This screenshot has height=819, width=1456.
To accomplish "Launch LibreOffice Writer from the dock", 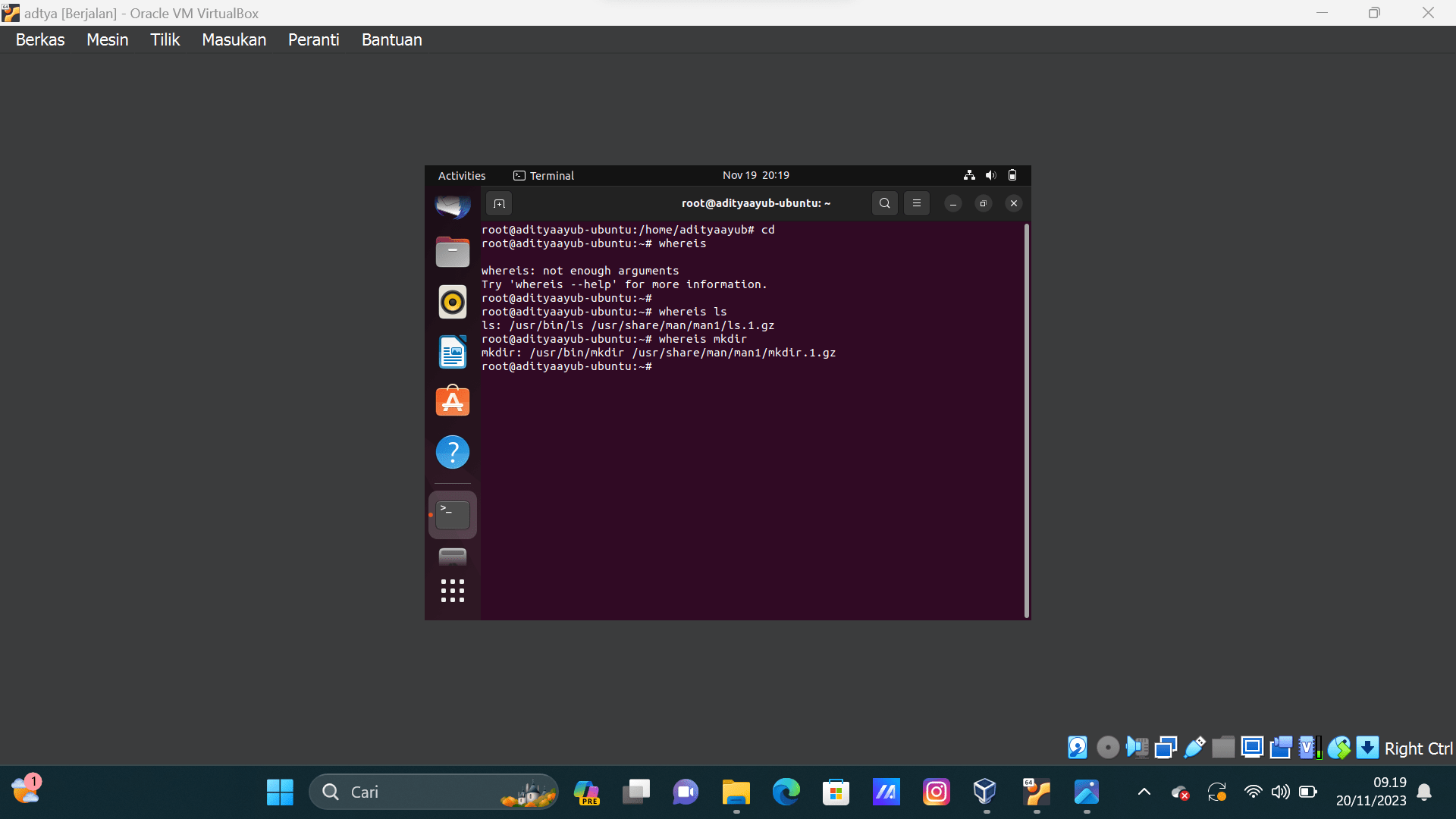I will [x=453, y=352].
